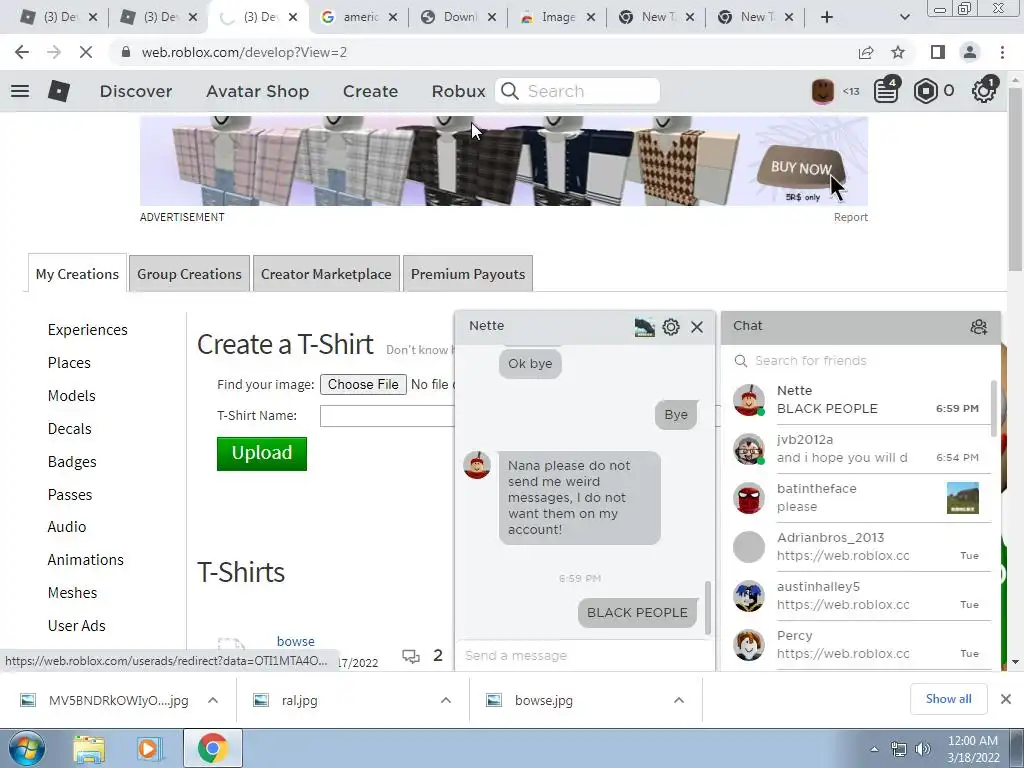Go back with the browser back arrow
The width and height of the screenshot is (1024, 768).
22,52
